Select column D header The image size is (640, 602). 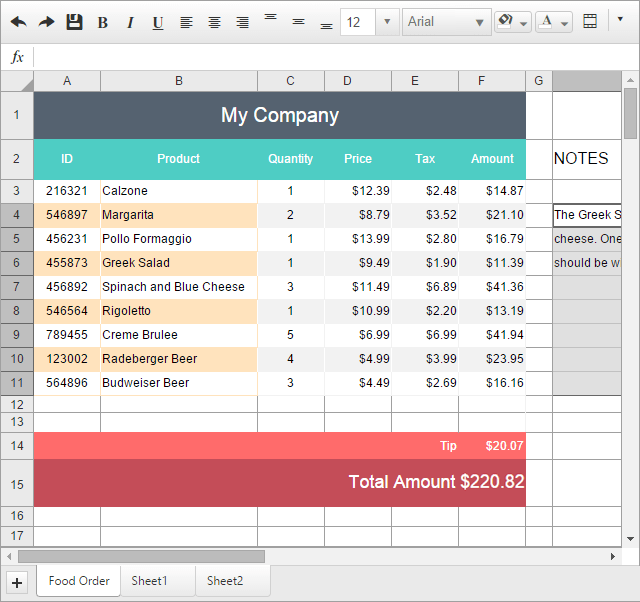[358, 81]
